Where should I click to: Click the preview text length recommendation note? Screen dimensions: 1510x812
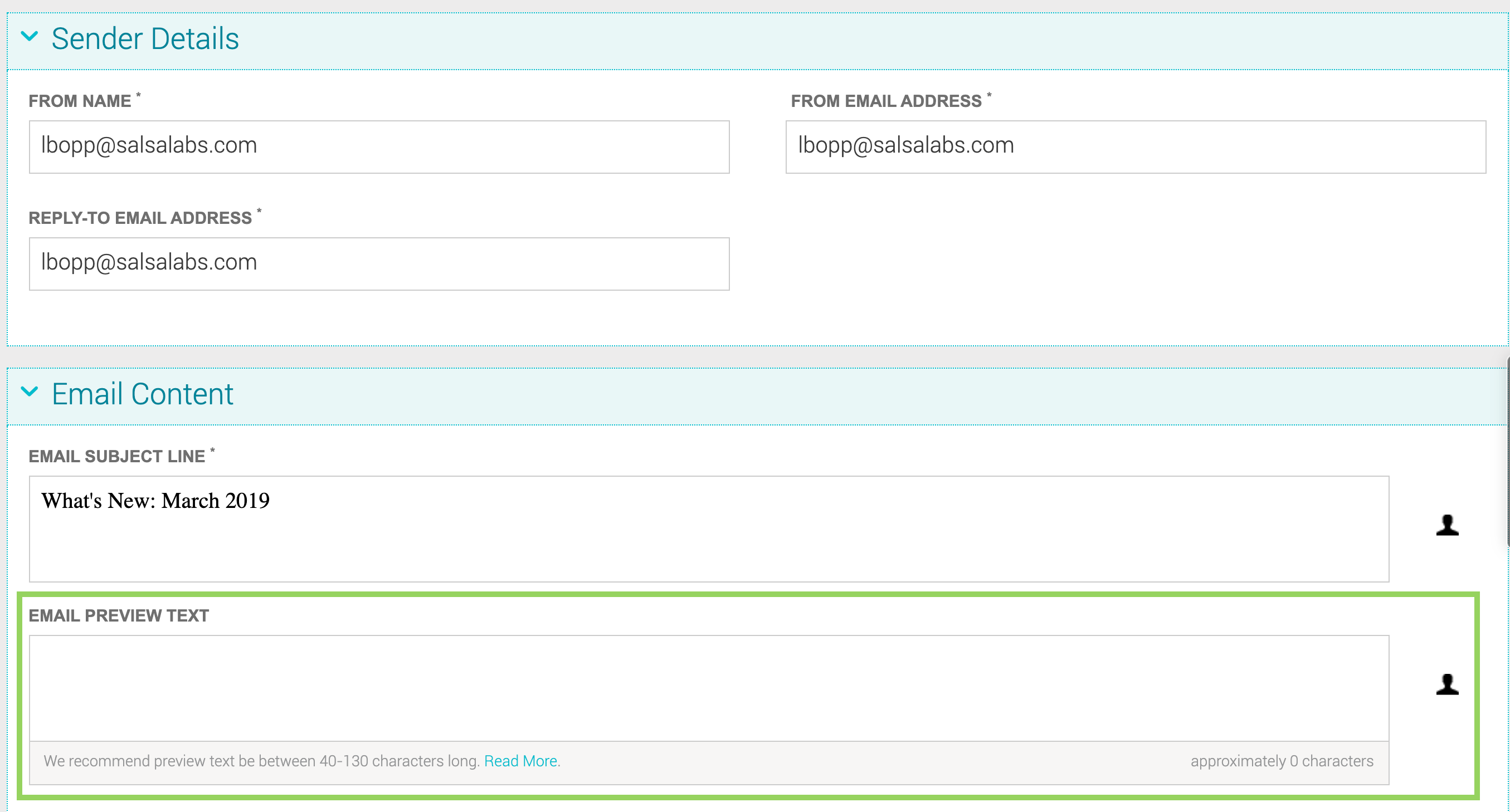click(261, 760)
